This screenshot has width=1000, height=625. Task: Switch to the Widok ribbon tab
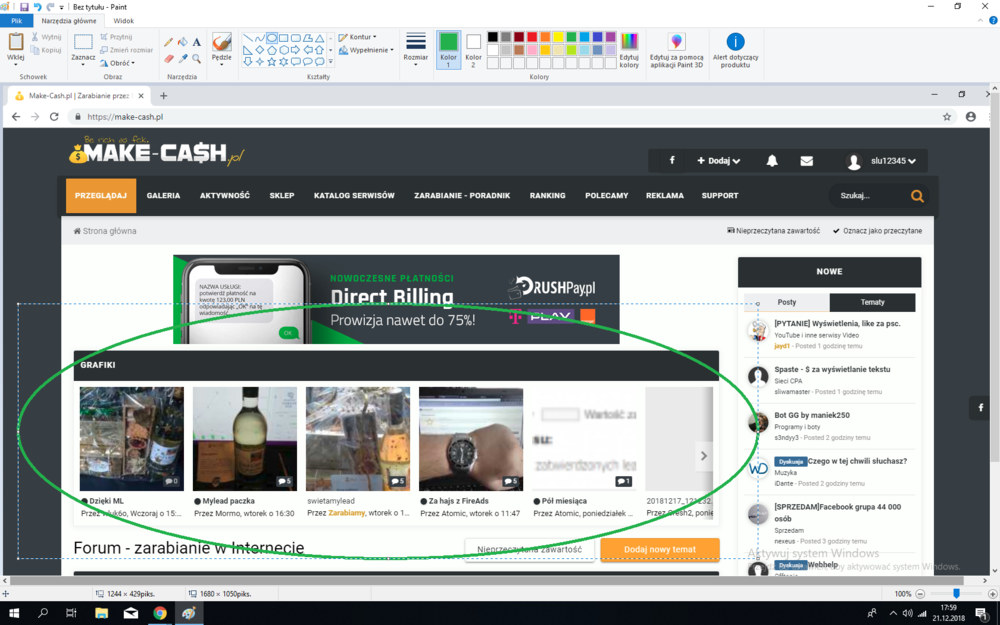(123, 20)
